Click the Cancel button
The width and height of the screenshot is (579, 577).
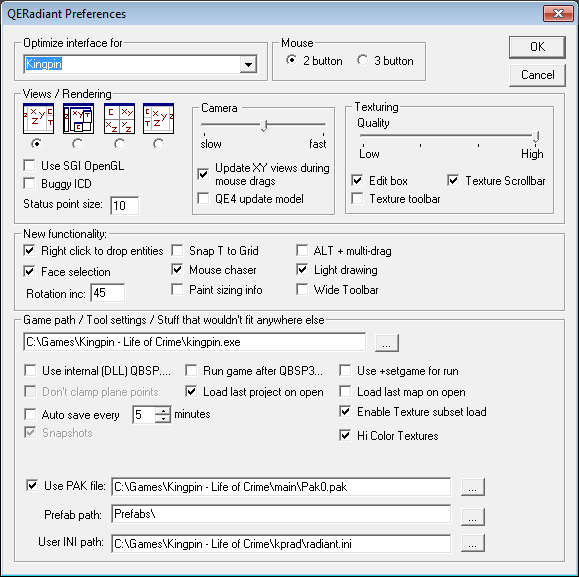coord(537,75)
